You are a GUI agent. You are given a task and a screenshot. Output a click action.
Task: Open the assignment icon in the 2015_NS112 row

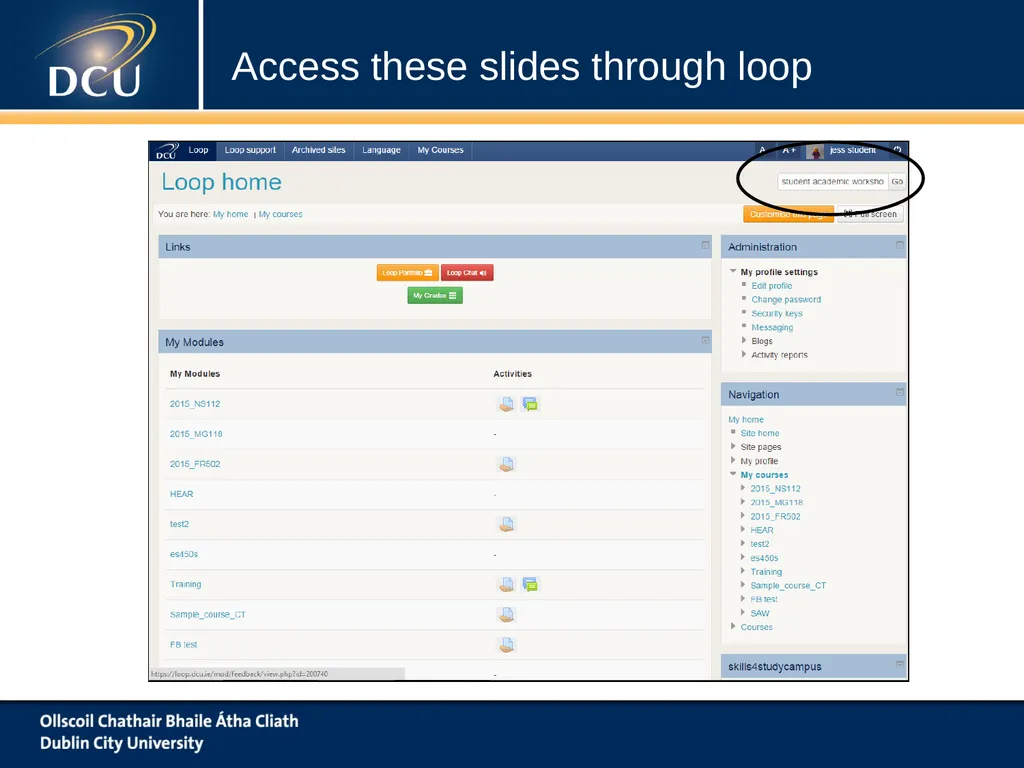pyautogui.click(x=506, y=404)
